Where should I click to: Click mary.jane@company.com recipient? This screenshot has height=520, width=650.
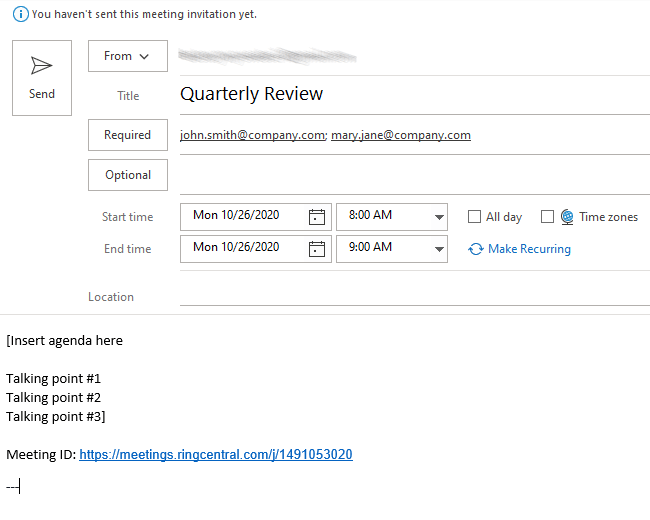tap(401, 135)
